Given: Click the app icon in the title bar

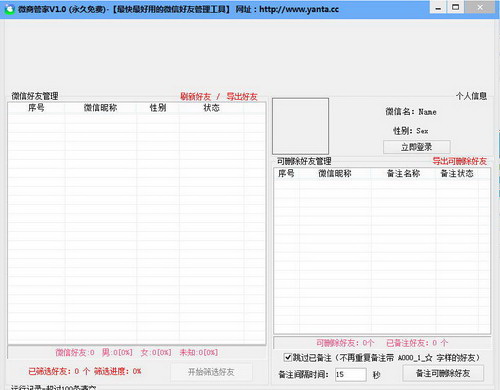Looking at the screenshot, I should pyautogui.click(x=10, y=9).
